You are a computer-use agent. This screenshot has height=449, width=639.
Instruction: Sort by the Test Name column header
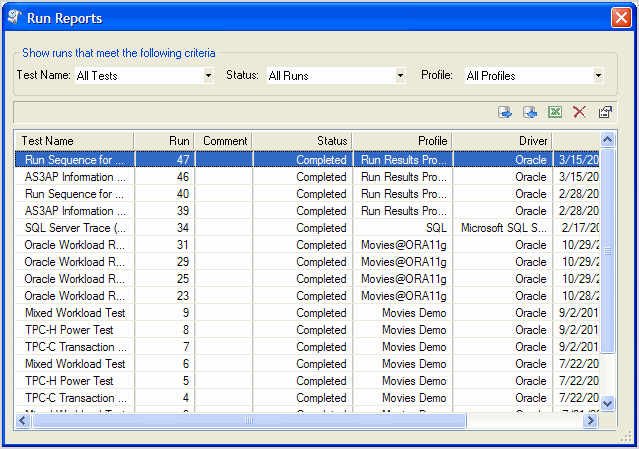tap(74, 141)
